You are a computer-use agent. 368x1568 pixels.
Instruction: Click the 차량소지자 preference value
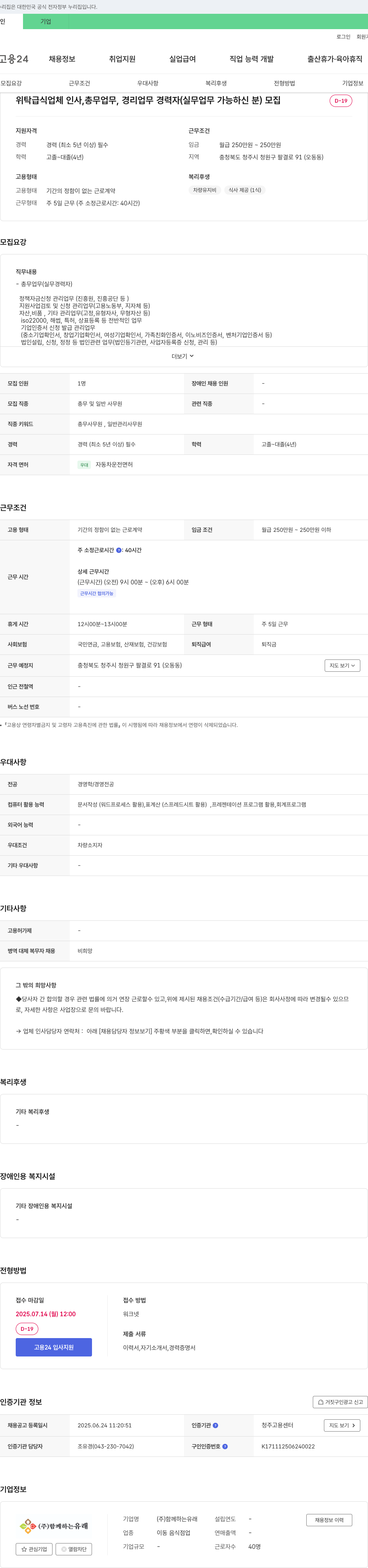pyautogui.click(x=90, y=845)
